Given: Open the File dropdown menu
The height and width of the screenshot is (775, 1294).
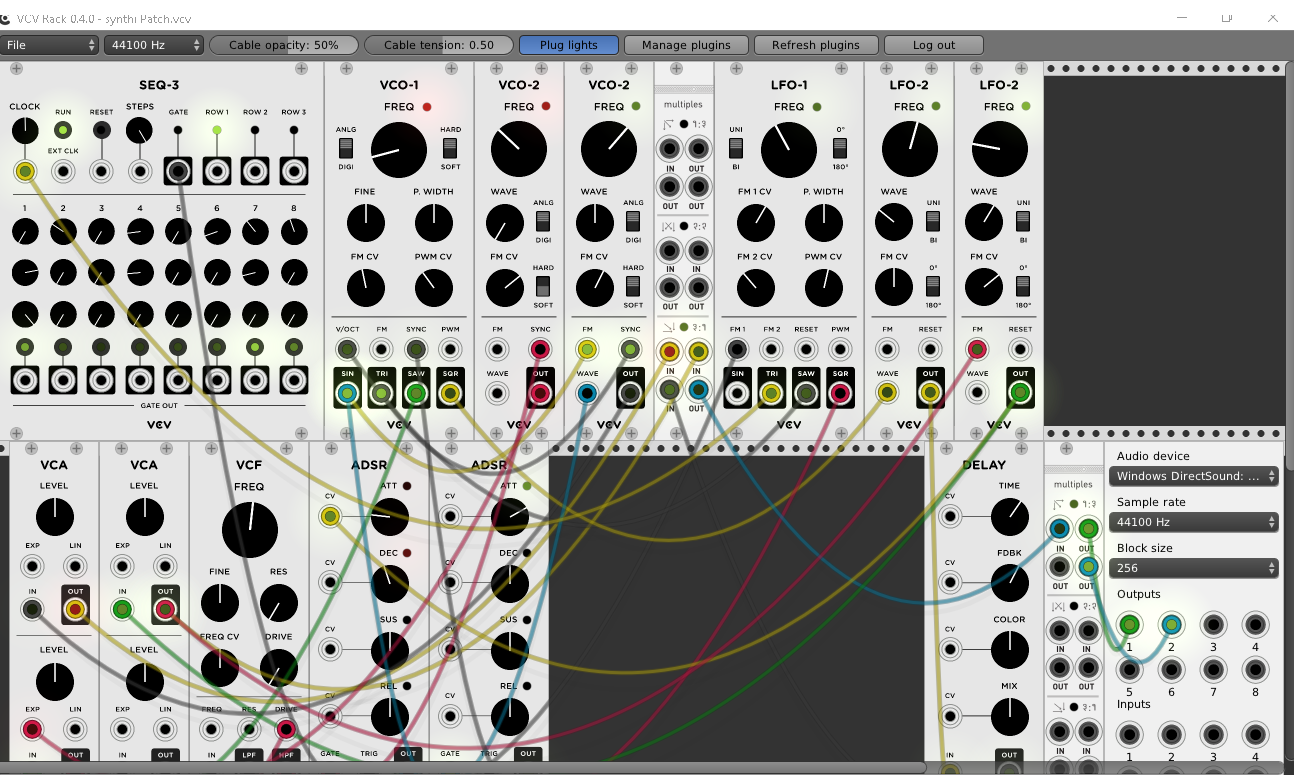Looking at the screenshot, I should click(50, 45).
